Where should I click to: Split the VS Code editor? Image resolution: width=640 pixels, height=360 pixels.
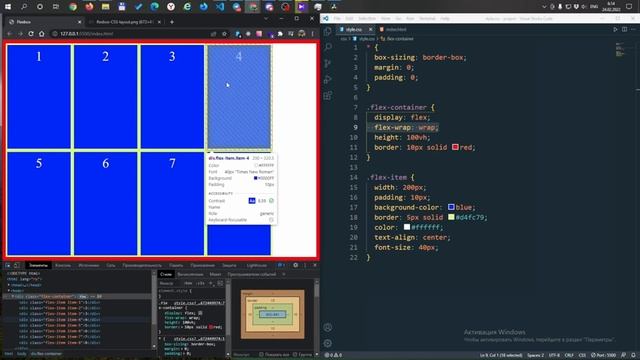click(x=624, y=29)
